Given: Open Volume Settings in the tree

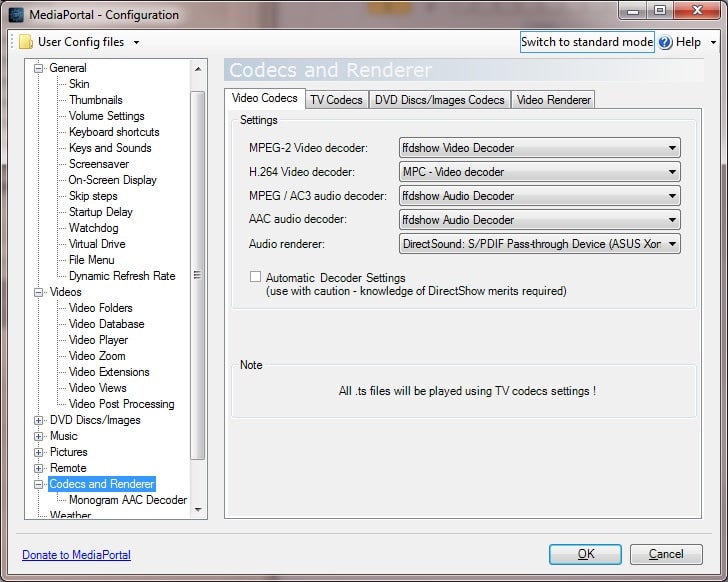Looking at the screenshot, I should 107,116.
